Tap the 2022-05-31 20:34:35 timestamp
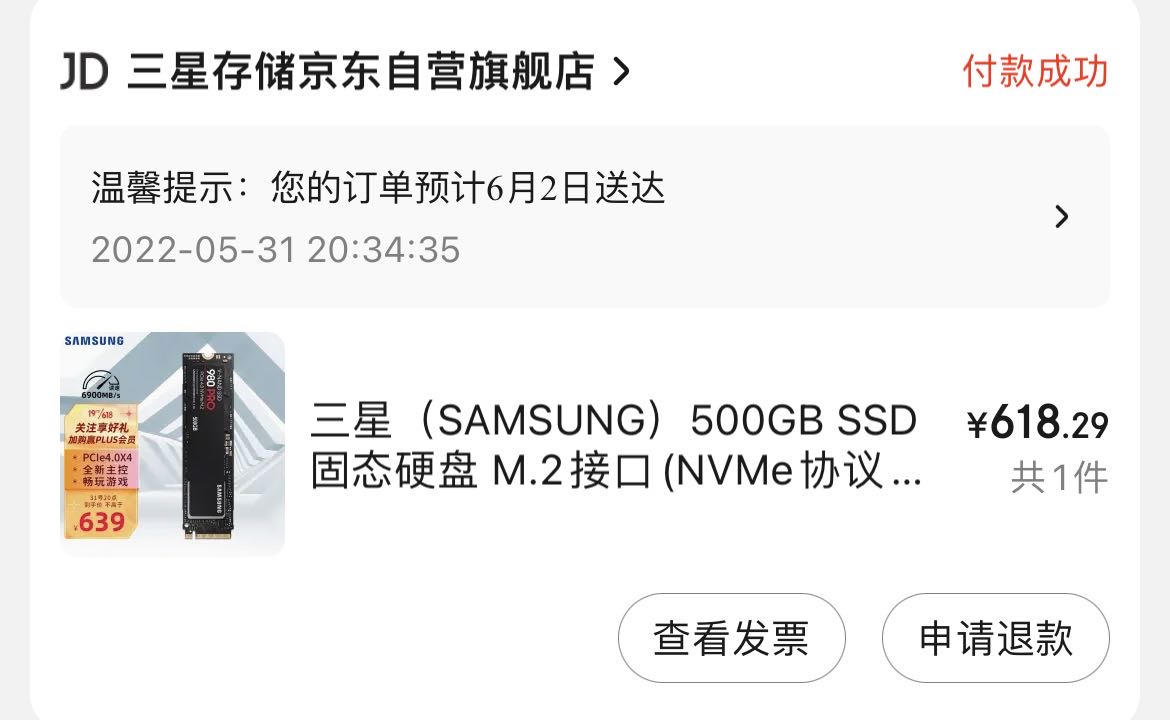Viewport: 1170px width, 720px height. (x=275, y=249)
